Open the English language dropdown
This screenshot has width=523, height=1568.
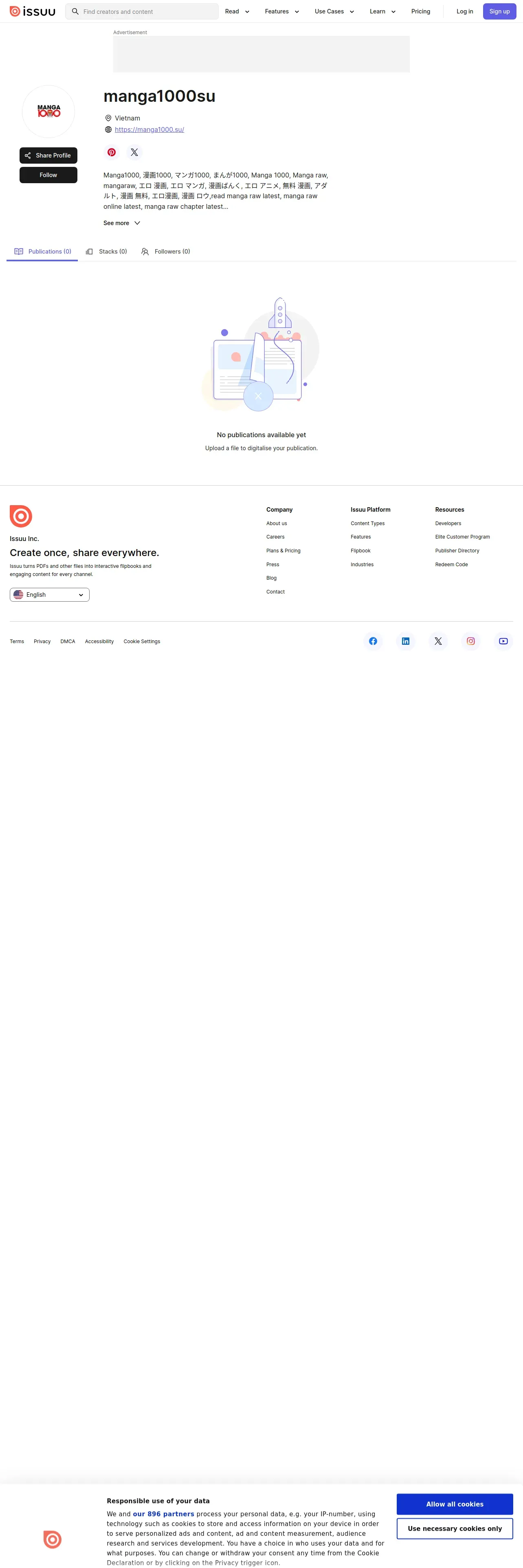click(x=49, y=595)
